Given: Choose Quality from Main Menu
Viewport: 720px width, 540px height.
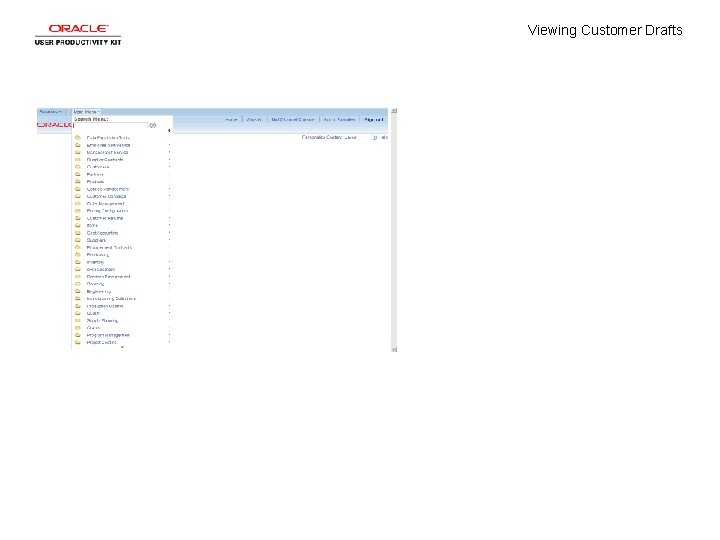Looking at the screenshot, I should (x=93, y=313).
